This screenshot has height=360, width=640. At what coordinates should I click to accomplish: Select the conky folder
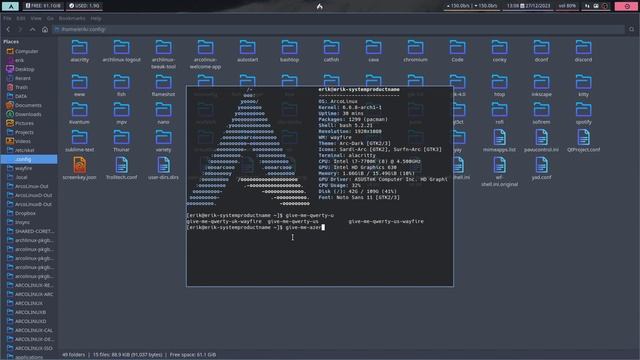click(500, 51)
